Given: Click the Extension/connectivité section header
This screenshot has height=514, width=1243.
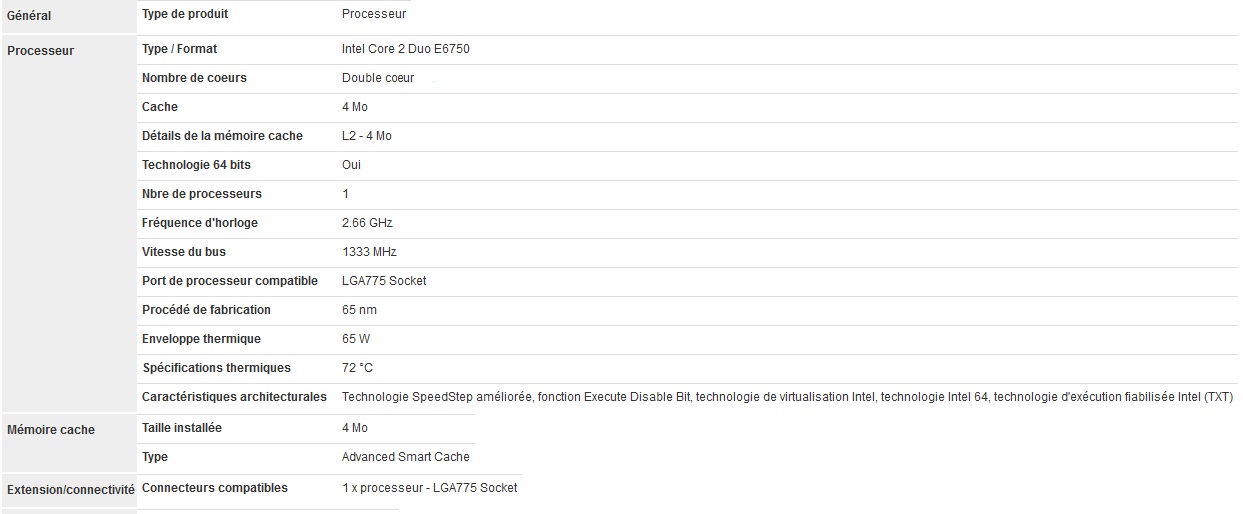Looking at the screenshot, I should [70, 490].
